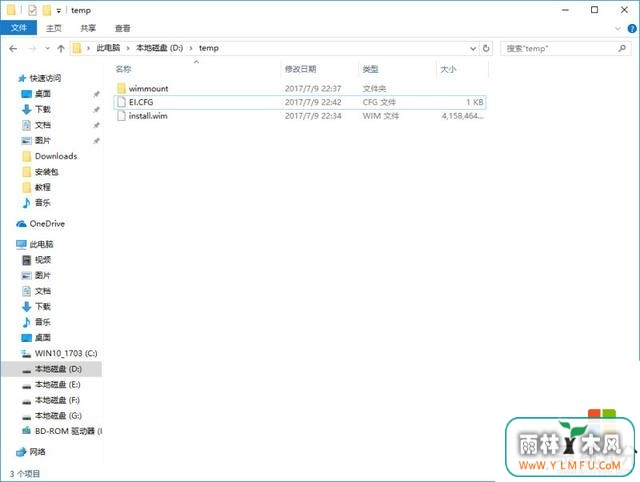Viewport: 640px width, 482px height.
Task: Sort by the 类型 column header
Action: (370, 69)
